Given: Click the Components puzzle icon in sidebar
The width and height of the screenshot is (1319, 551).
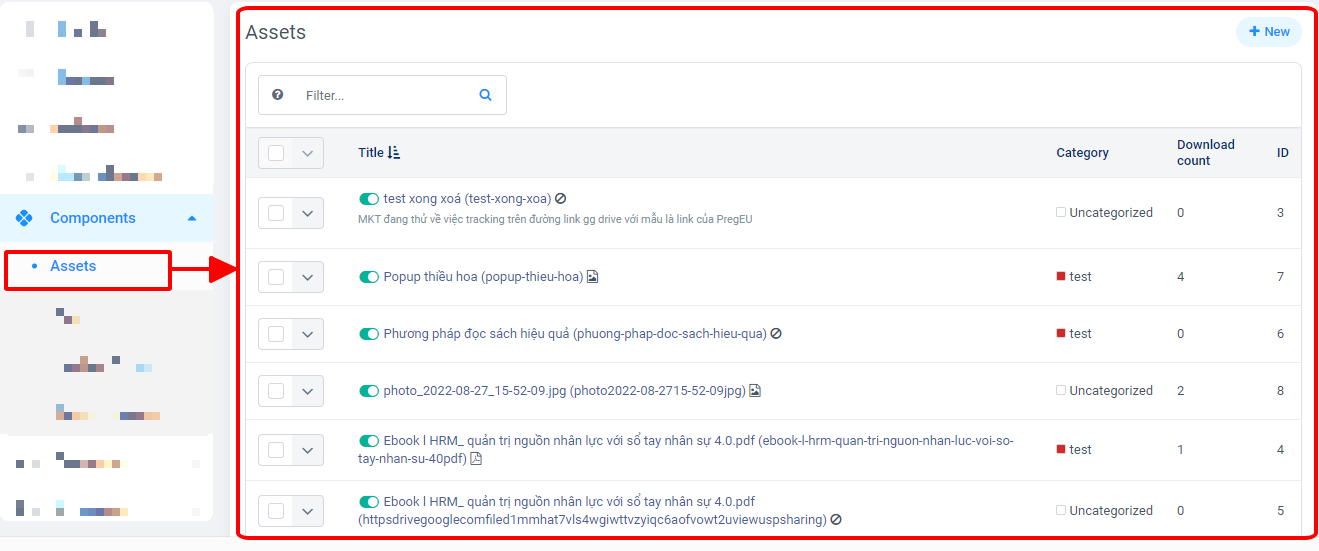Looking at the screenshot, I should coord(25,218).
